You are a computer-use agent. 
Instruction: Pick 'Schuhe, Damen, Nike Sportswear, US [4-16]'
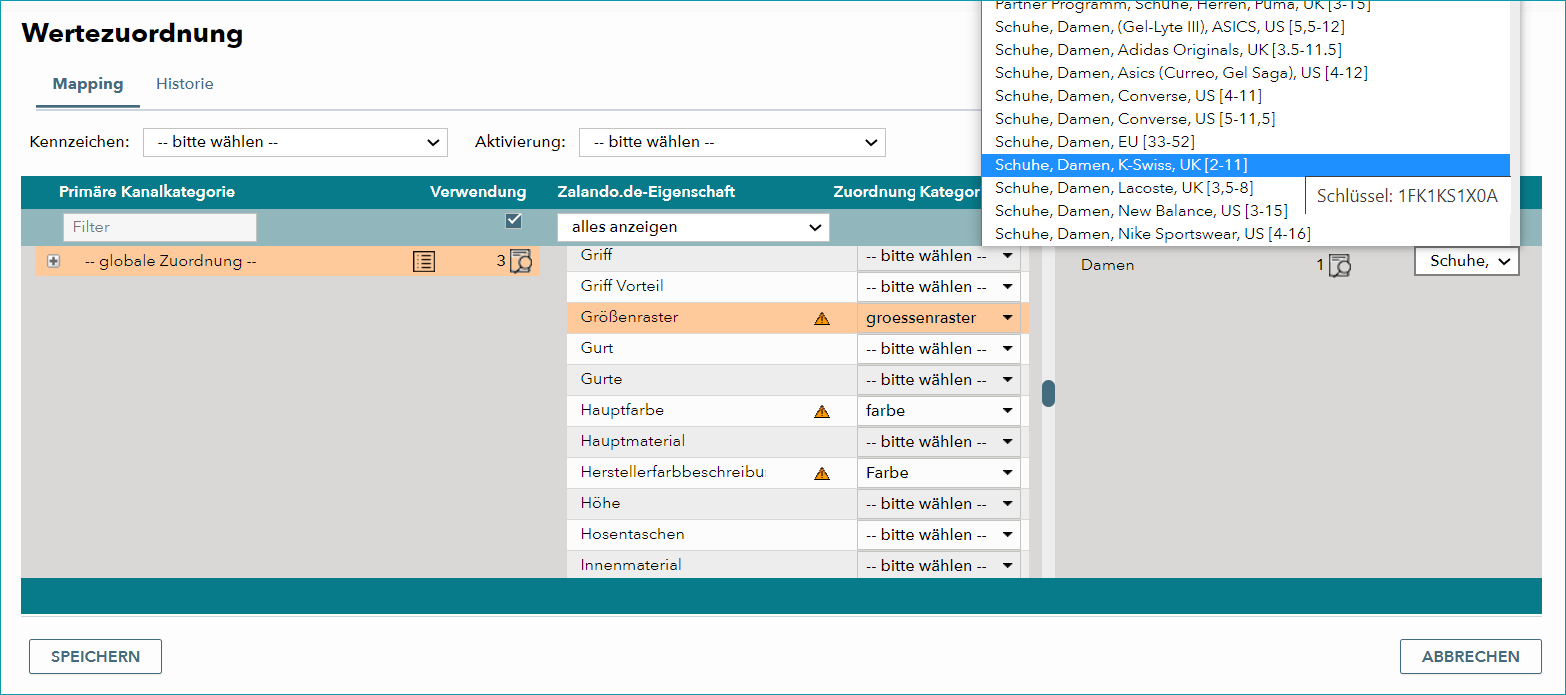(x=1245, y=234)
